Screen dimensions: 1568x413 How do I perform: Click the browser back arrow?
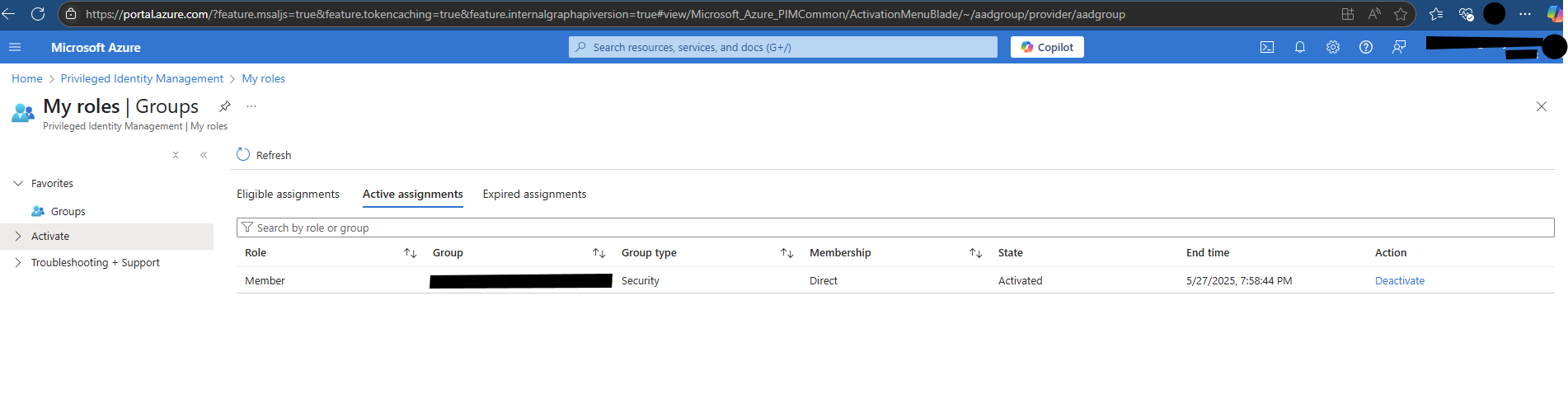pyautogui.click(x=9, y=14)
